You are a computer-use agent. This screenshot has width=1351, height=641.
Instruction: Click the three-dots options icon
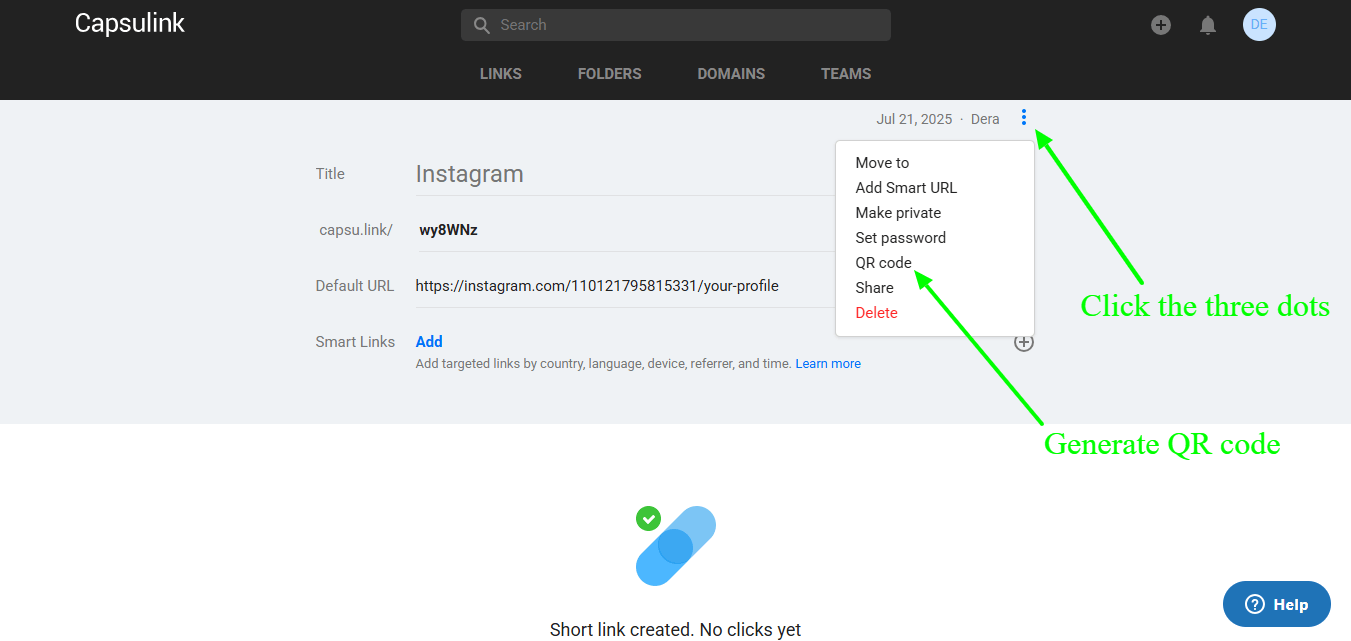pyautogui.click(x=1023, y=118)
